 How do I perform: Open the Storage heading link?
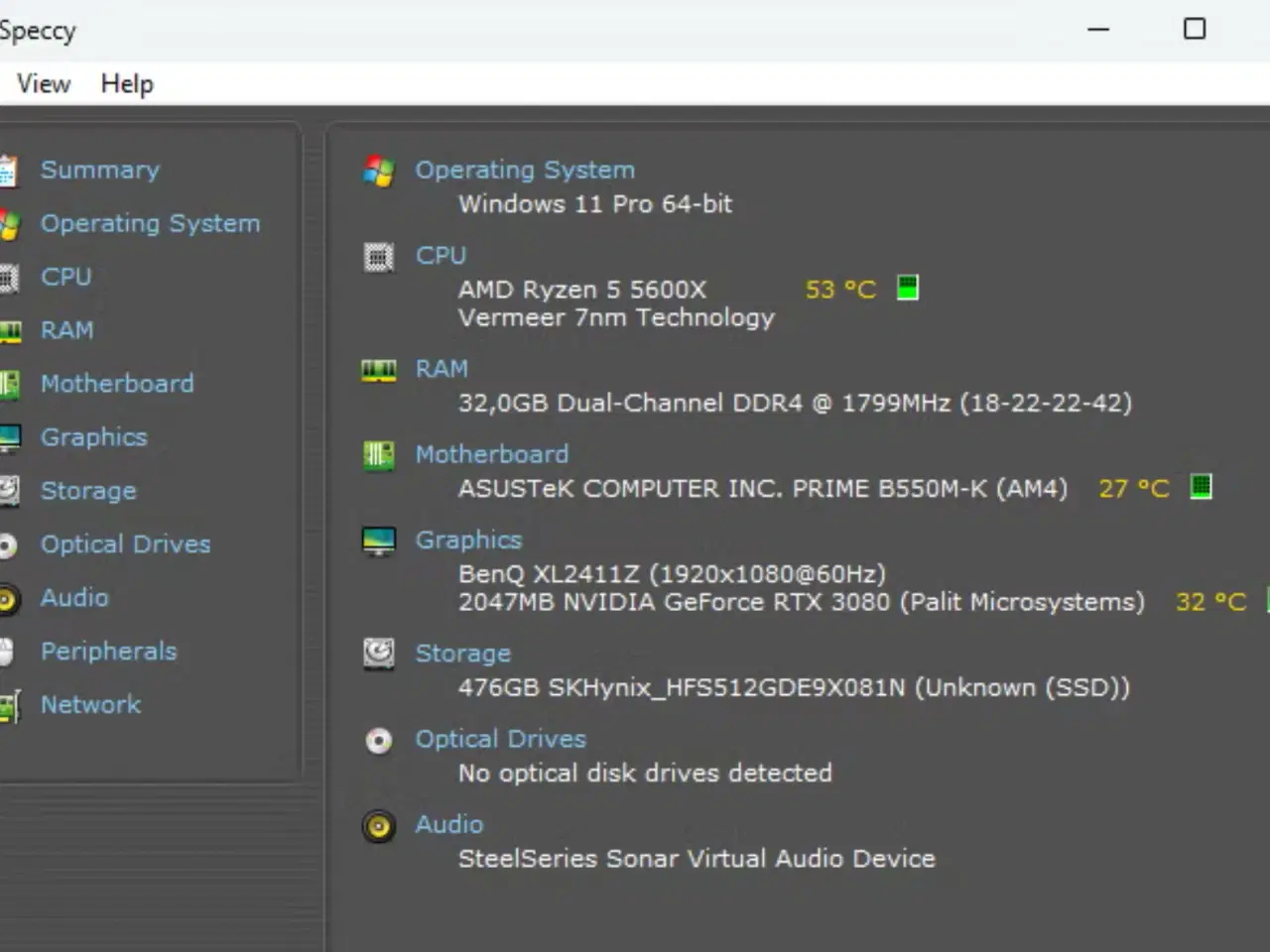click(x=462, y=654)
